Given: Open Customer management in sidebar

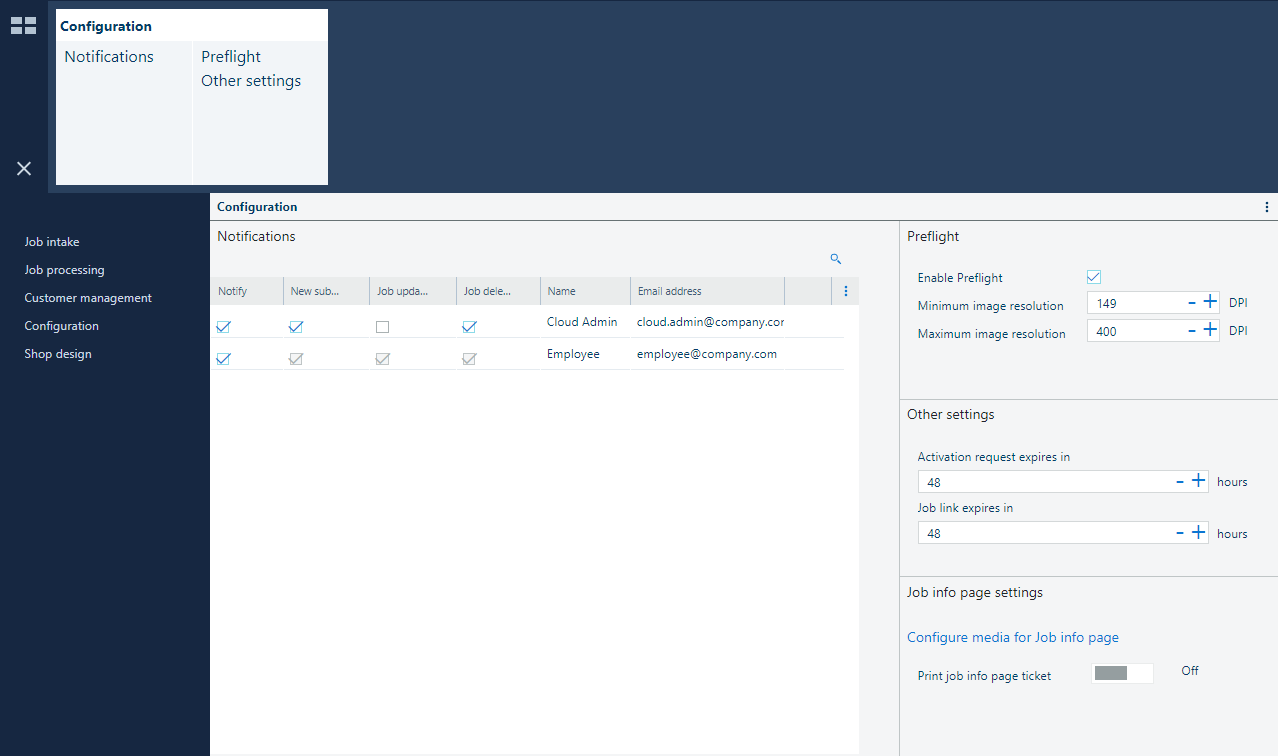Looking at the screenshot, I should tap(88, 298).
